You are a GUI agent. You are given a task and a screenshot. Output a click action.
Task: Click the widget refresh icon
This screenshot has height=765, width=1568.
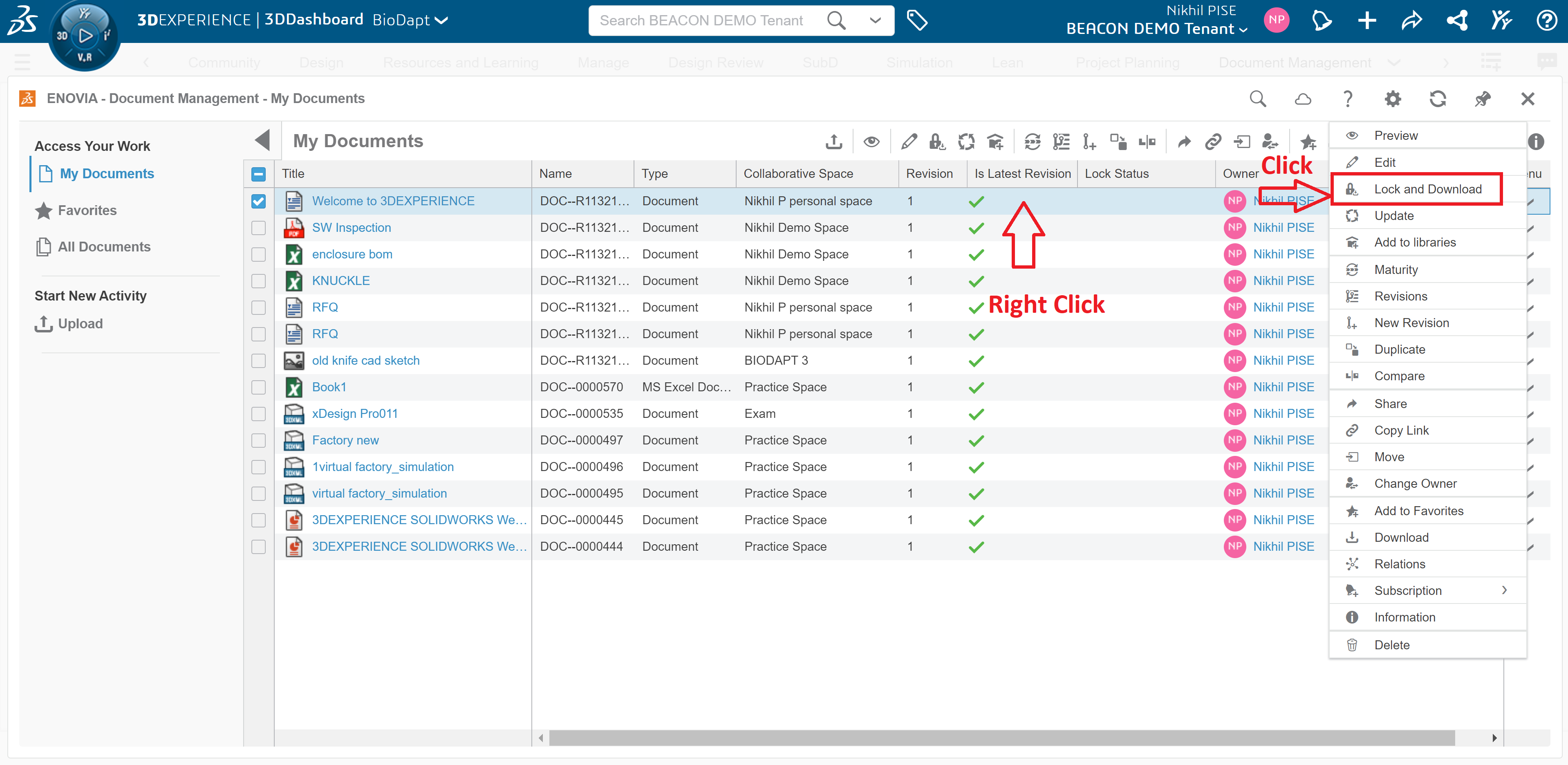point(1438,99)
